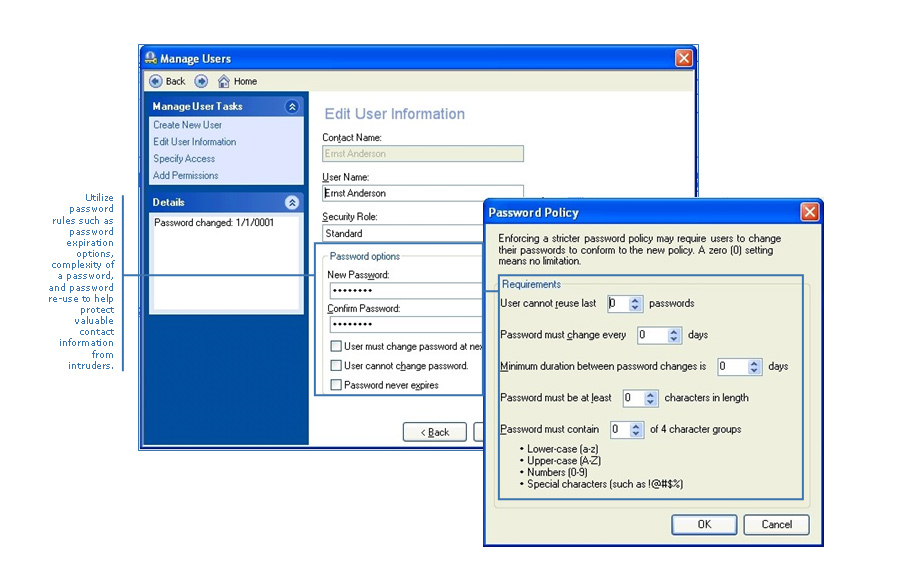
Task: Collapse the Details panel
Action: [x=292, y=203]
